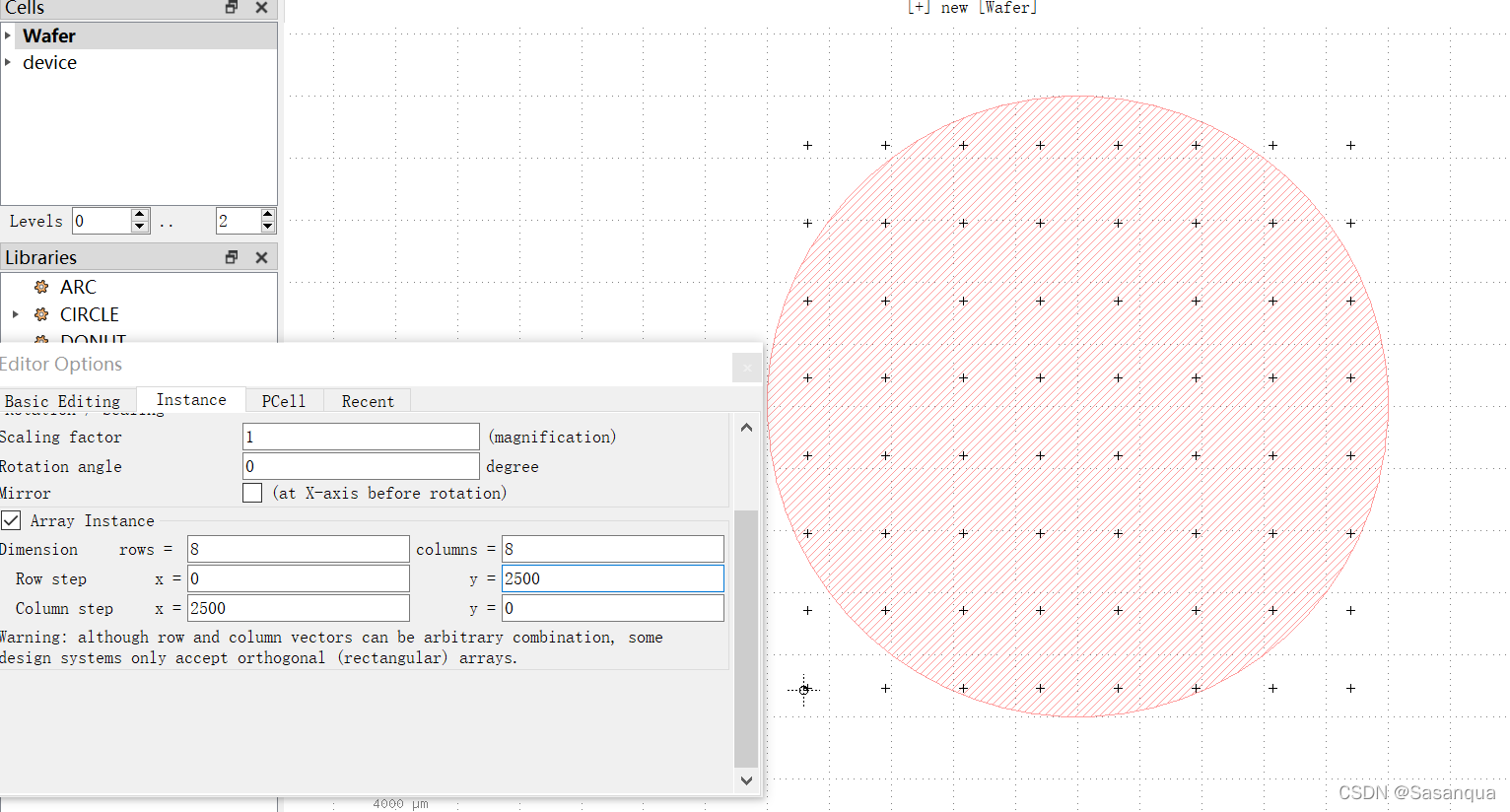Close the Libraries panel
This screenshot has height=812, width=1510.
(260, 256)
